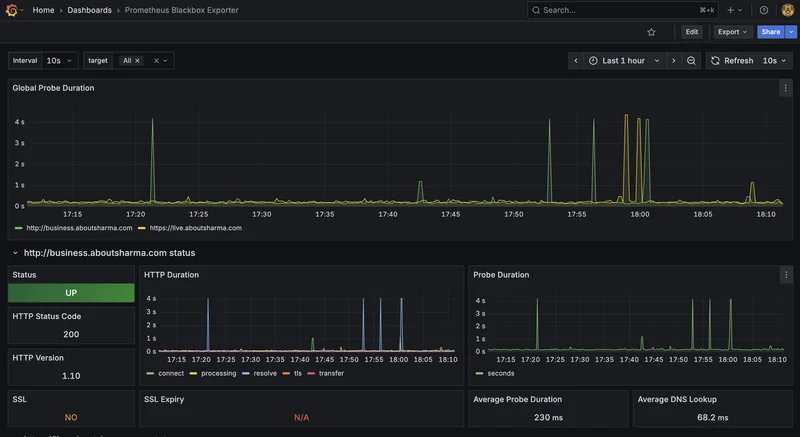The height and width of the screenshot is (437, 800).
Task: Click the Edit dashboard button
Action: 691,32
